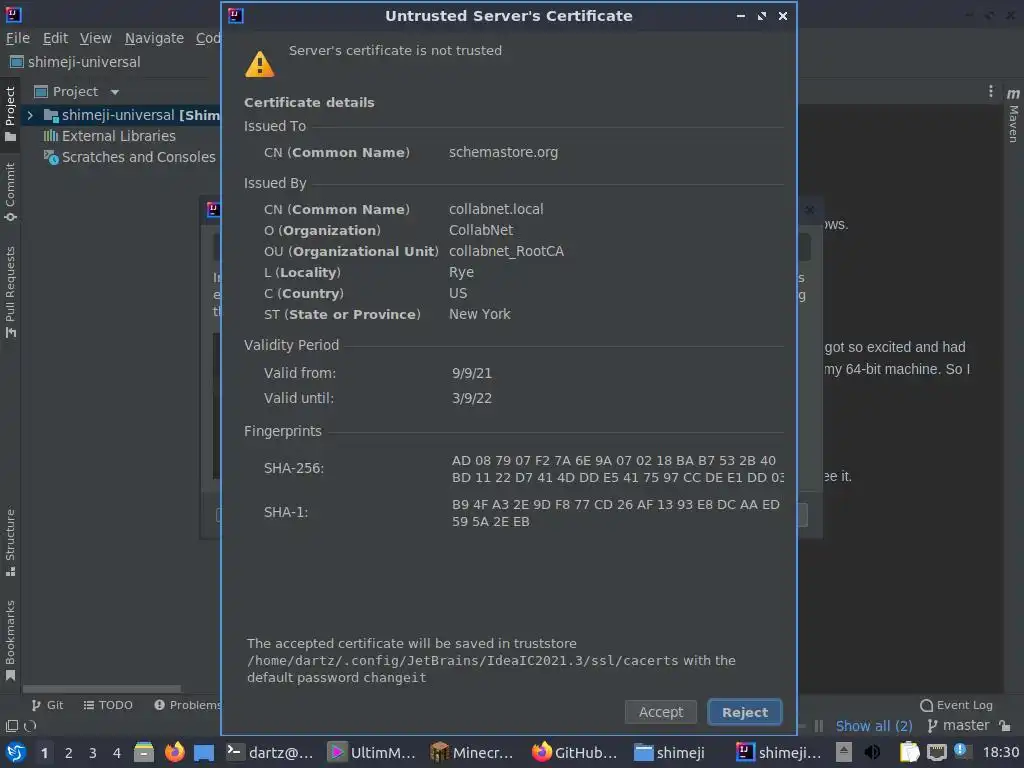Click the Valid until date 3/9/22
This screenshot has height=768, width=1024.
(x=472, y=398)
